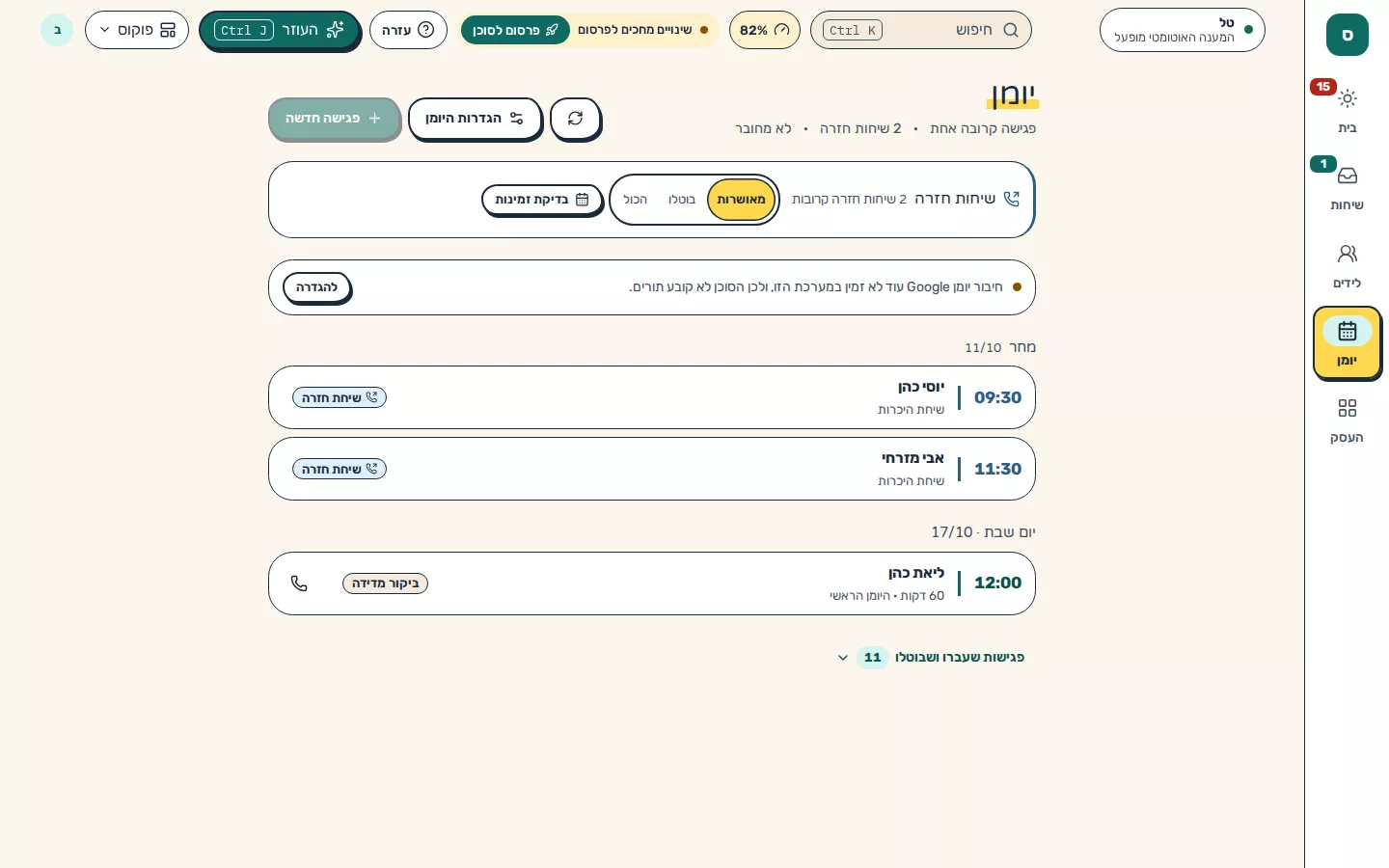Screen dimensions: 1389x868
Task: Click שינויים מחכים לפרסום status text
Action: click(635, 30)
